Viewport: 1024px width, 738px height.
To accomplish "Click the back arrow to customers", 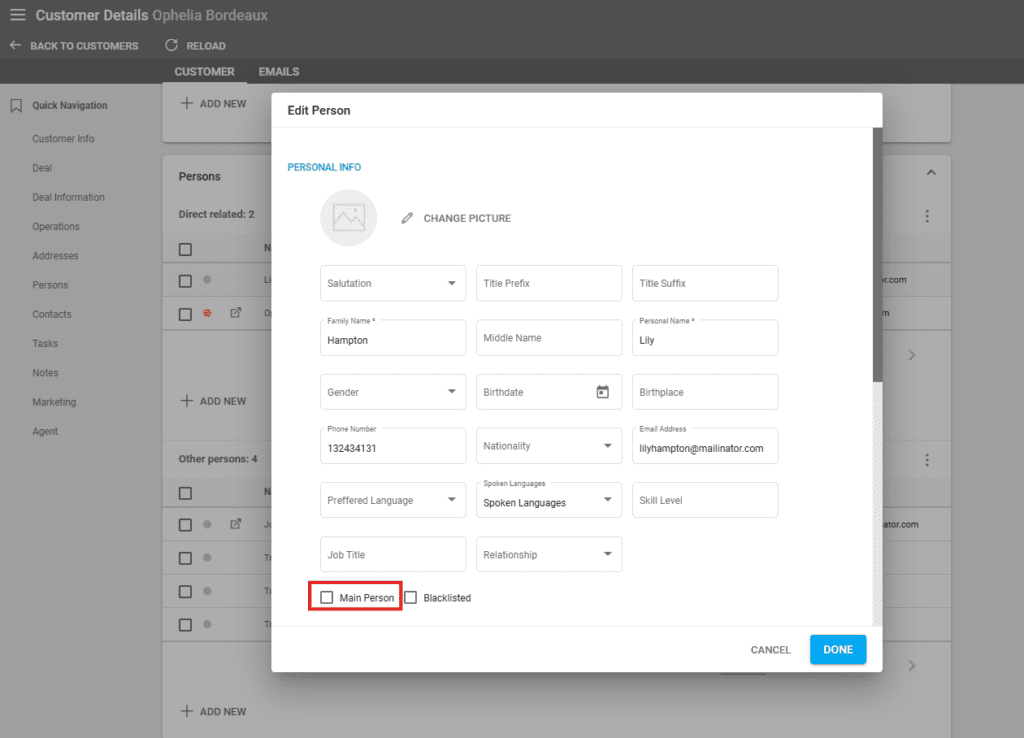I will [x=15, y=45].
